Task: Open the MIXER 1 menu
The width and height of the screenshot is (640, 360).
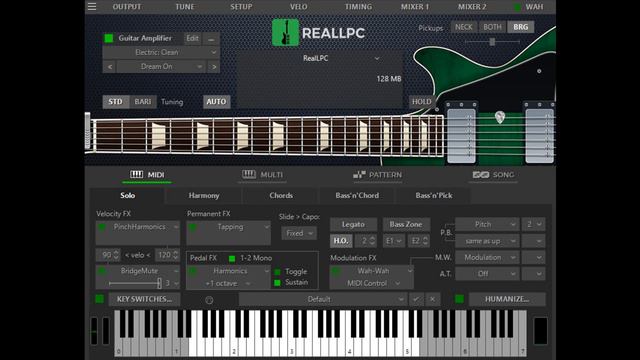Action: 414,7
